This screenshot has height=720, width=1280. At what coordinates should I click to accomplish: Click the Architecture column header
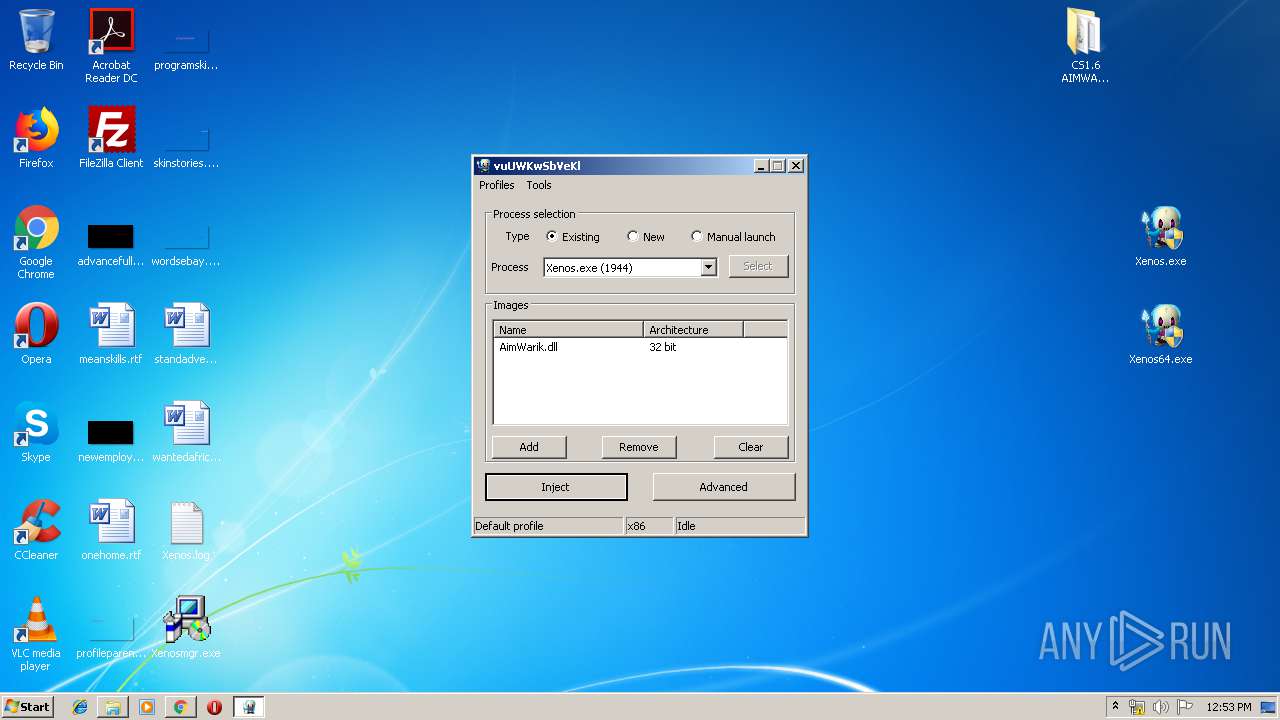tap(693, 329)
